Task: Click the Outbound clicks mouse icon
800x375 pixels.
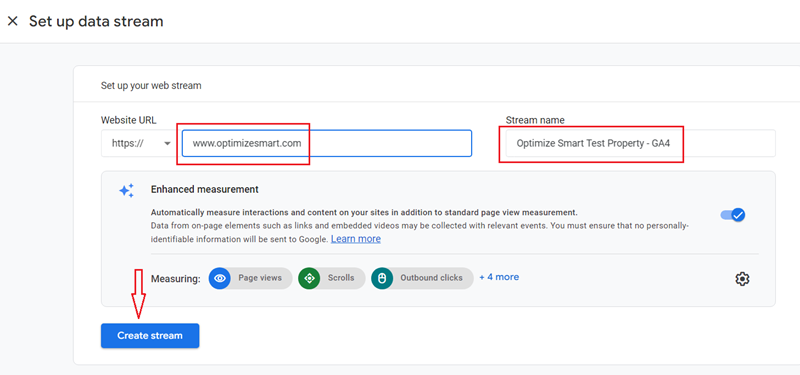Action: pos(382,278)
